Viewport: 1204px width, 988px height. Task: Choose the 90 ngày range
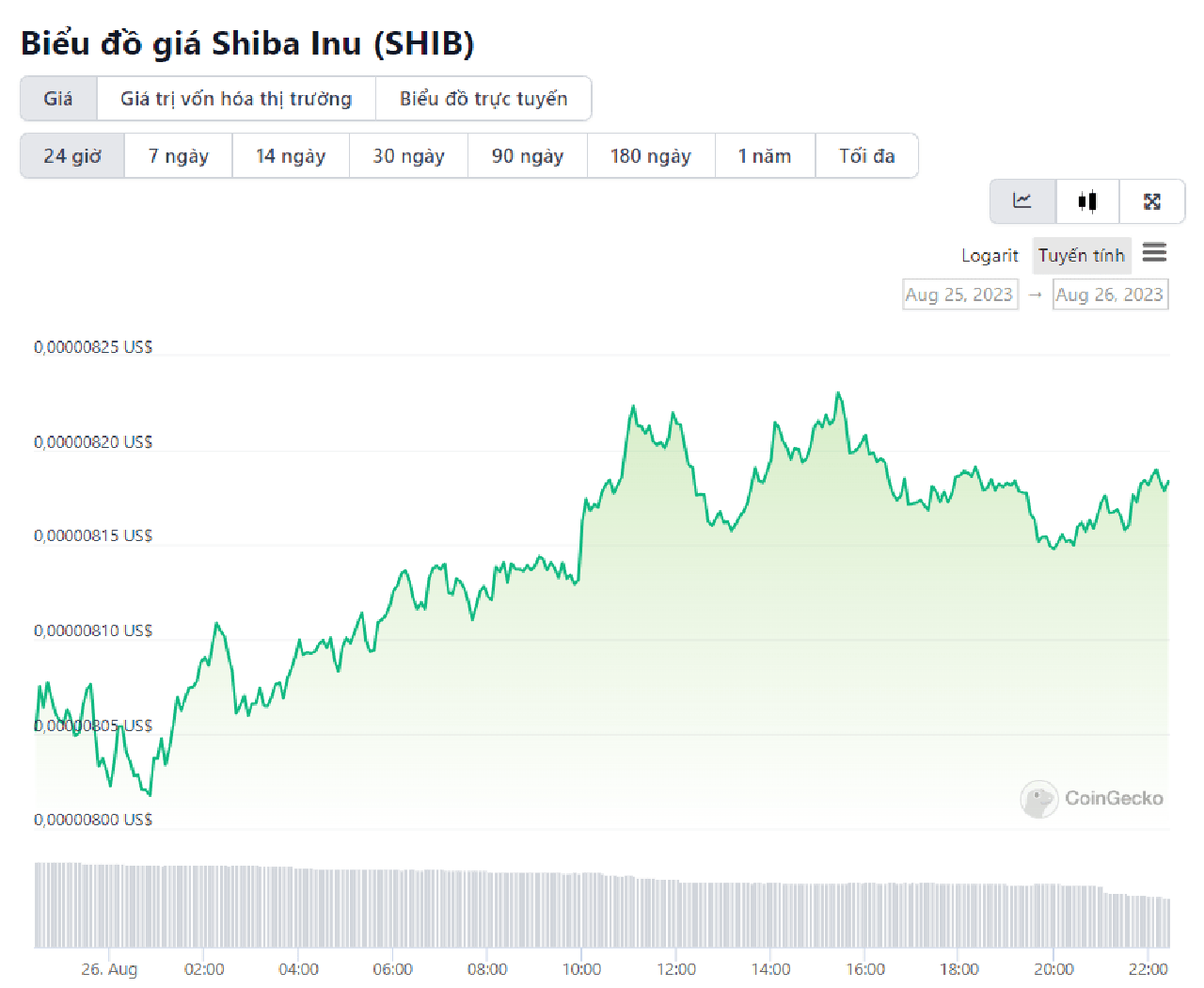[x=528, y=156]
